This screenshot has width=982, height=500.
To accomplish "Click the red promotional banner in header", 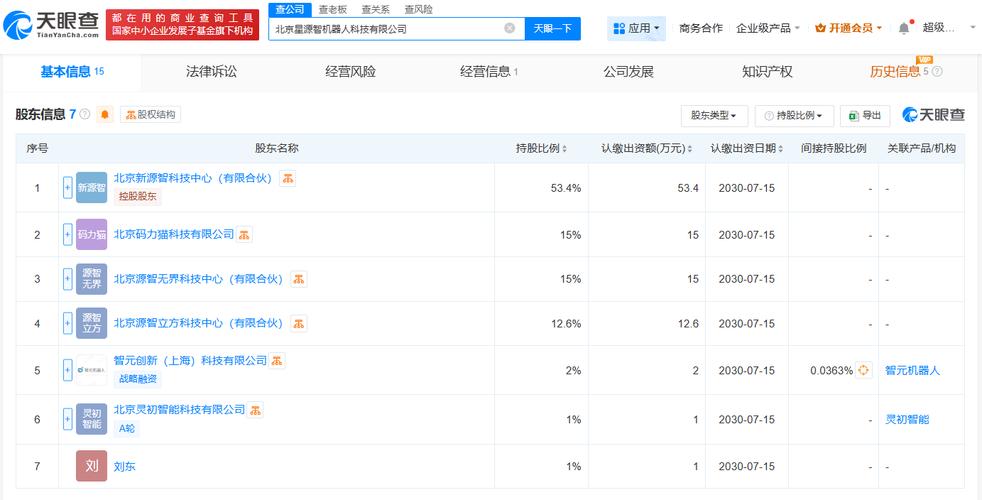I will (x=182, y=25).
